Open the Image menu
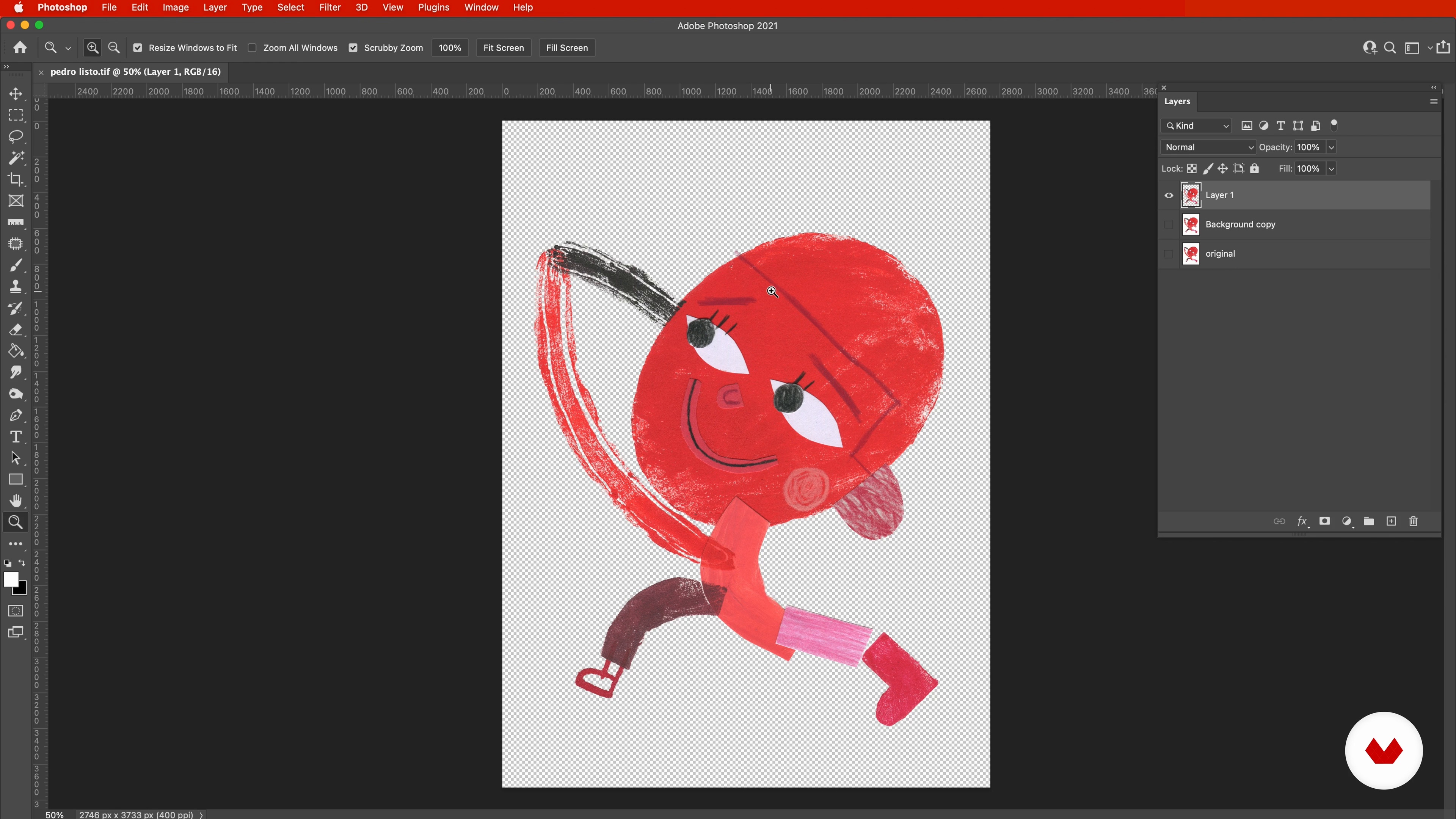1456x819 pixels. pyautogui.click(x=176, y=7)
